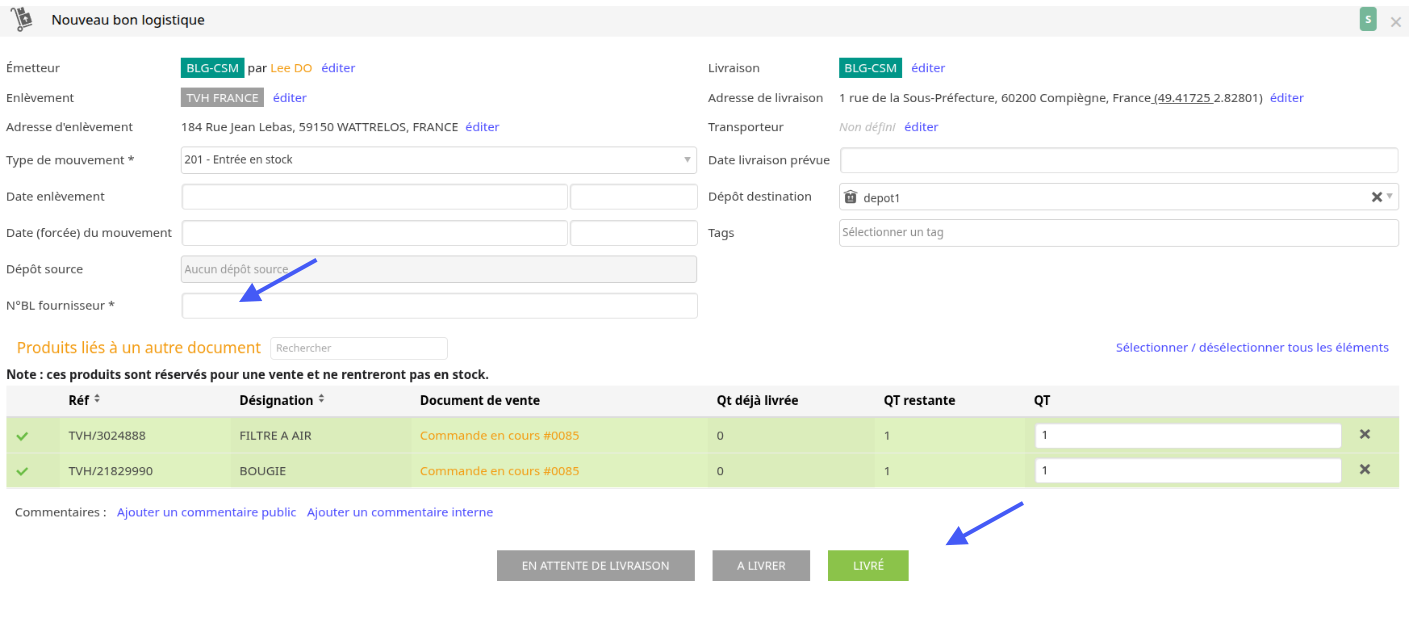Click the Document de vente column header
The width and height of the screenshot is (1409, 624).
pyautogui.click(x=480, y=400)
